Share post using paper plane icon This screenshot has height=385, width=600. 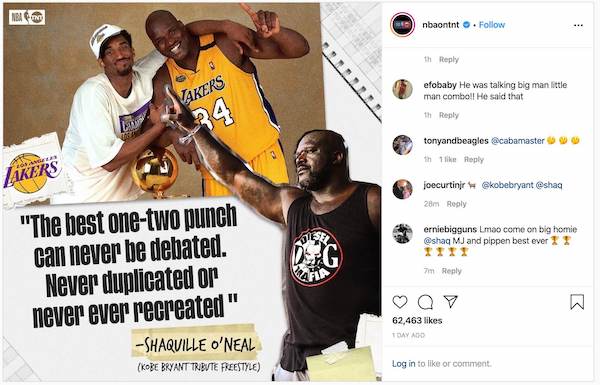(x=451, y=302)
